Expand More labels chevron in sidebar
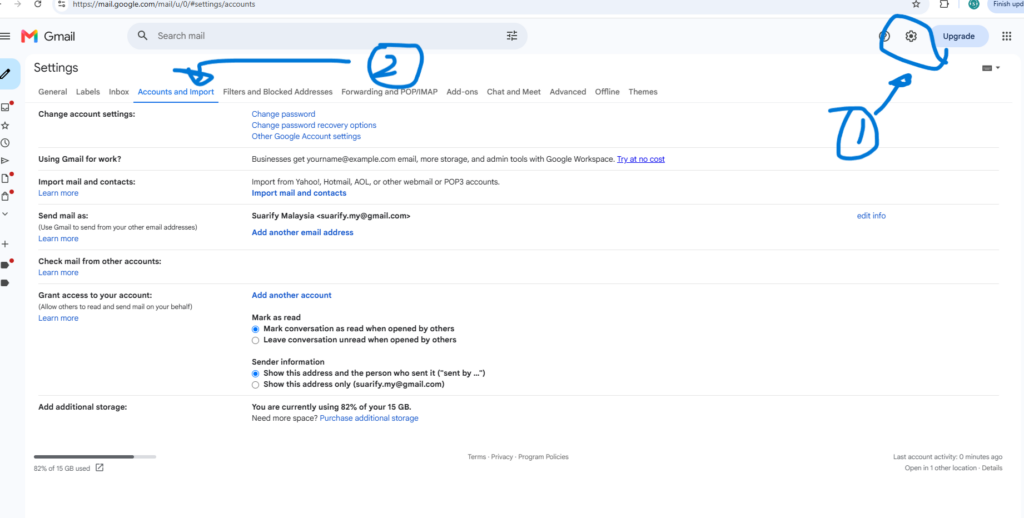1024x518 pixels. (x=5, y=214)
